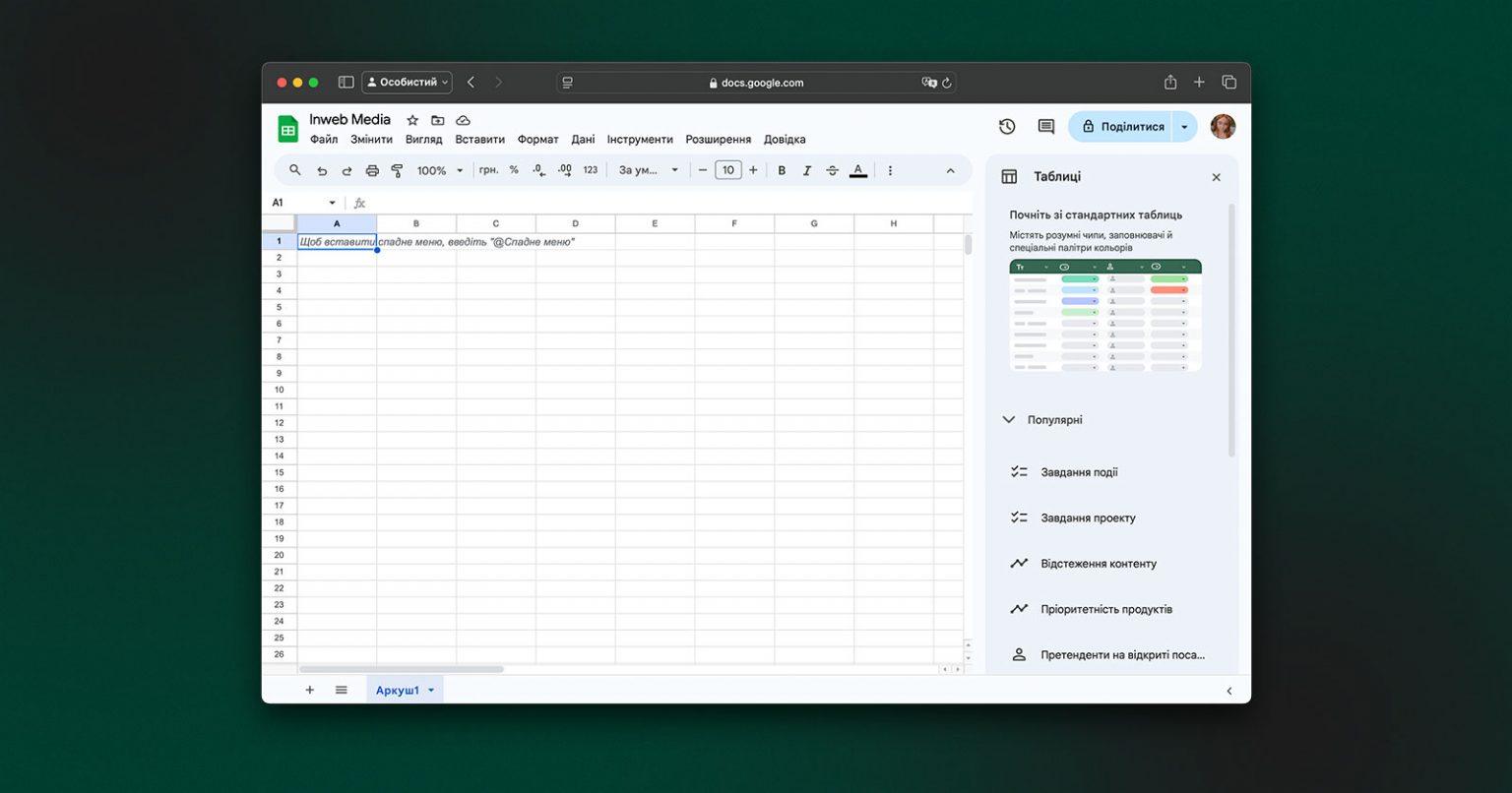
Task: Click the font size field
Action: click(727, 170)
